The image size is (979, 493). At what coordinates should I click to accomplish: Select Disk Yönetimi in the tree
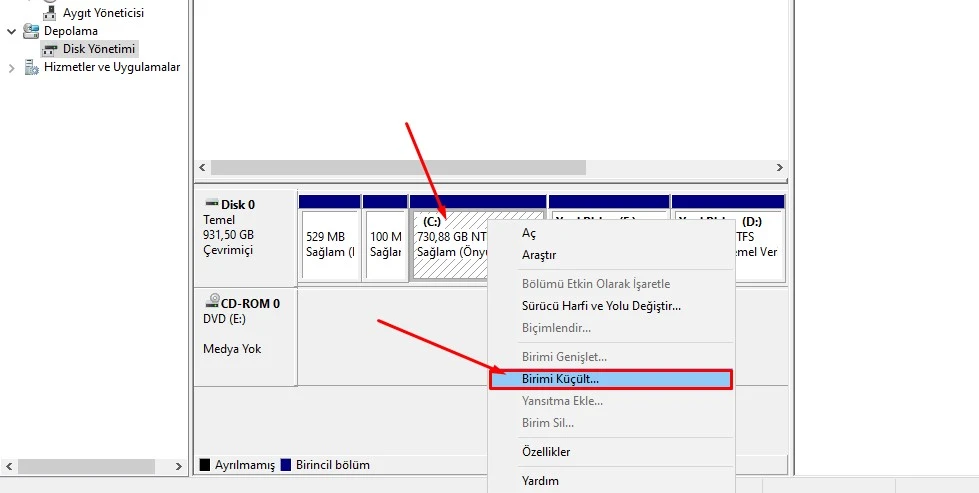(99, 49)
